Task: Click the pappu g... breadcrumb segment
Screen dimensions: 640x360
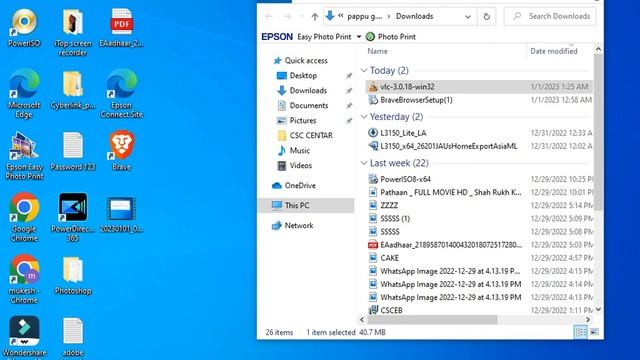Action: pos(364,16)
